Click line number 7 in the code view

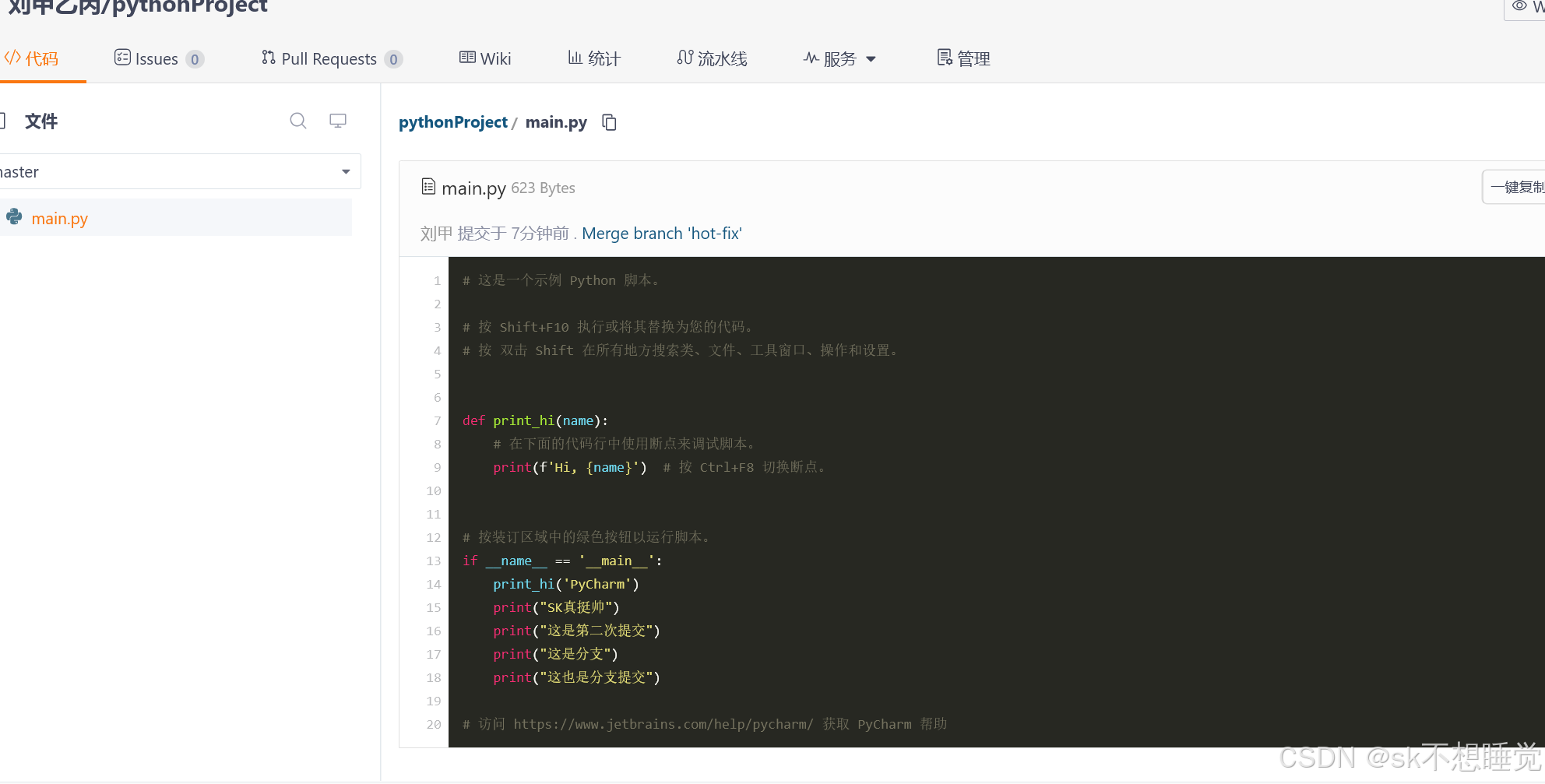(437, 420)
